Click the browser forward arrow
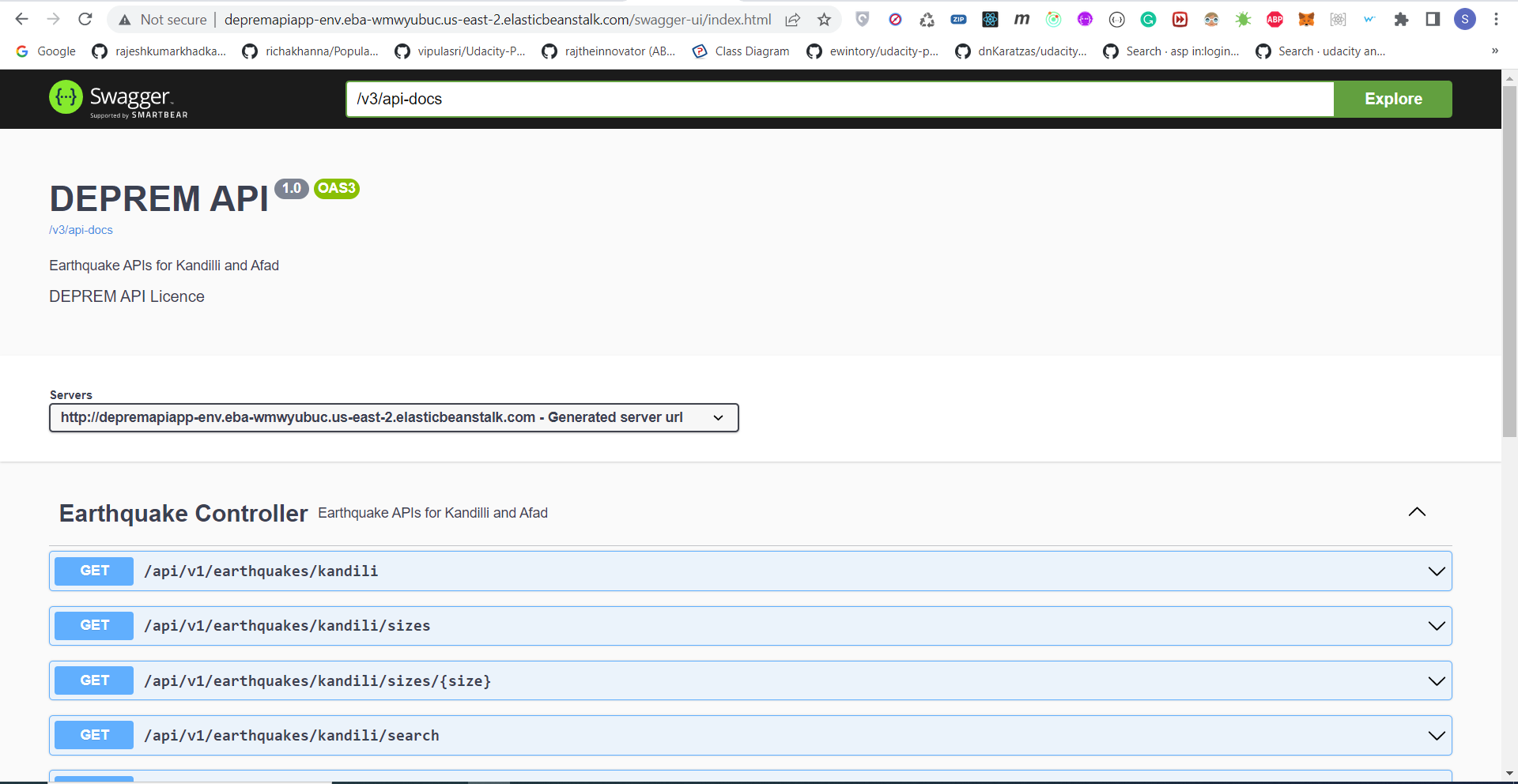1518x784 pixels. (x=54, y=19)
